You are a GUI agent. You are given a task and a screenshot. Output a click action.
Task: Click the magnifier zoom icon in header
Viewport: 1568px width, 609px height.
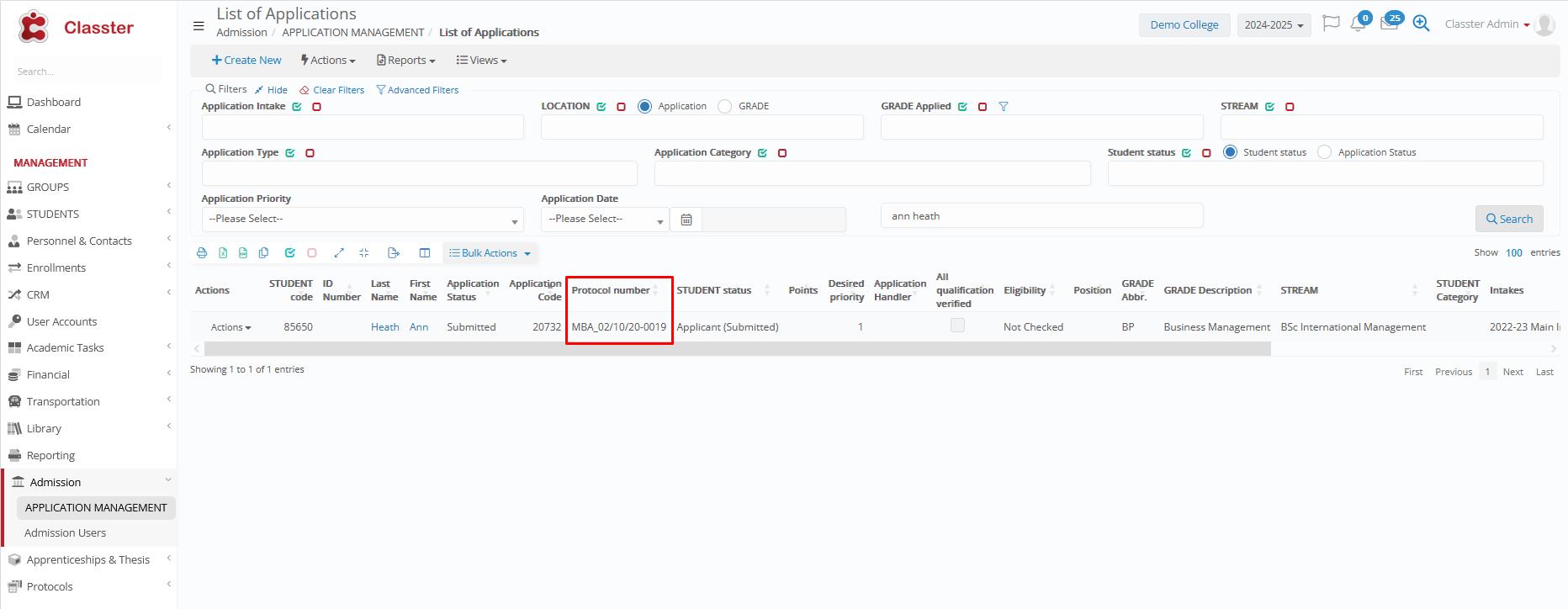pos(1421,24)
